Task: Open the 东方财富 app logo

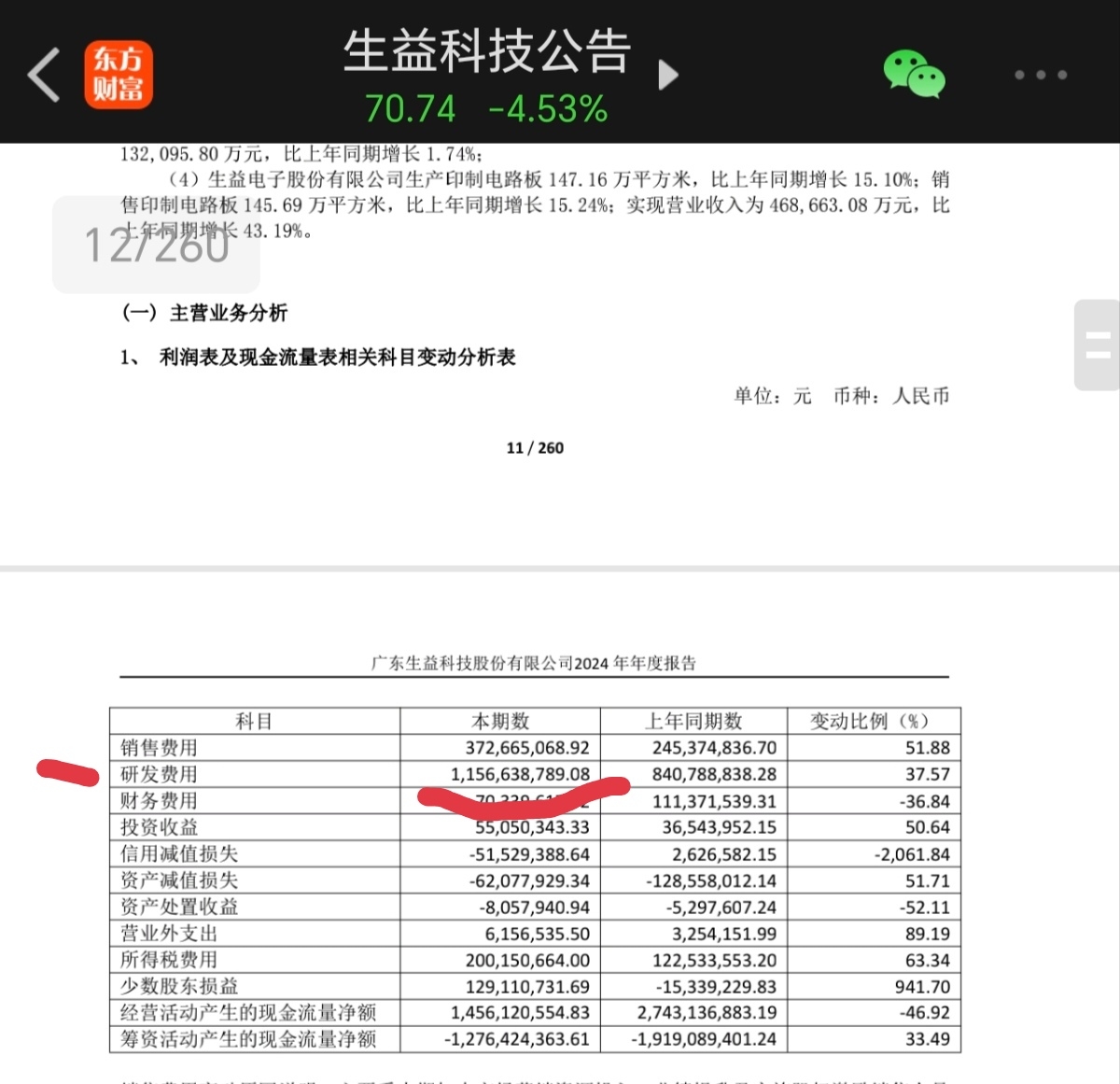Action: click(x=119, y=75)
